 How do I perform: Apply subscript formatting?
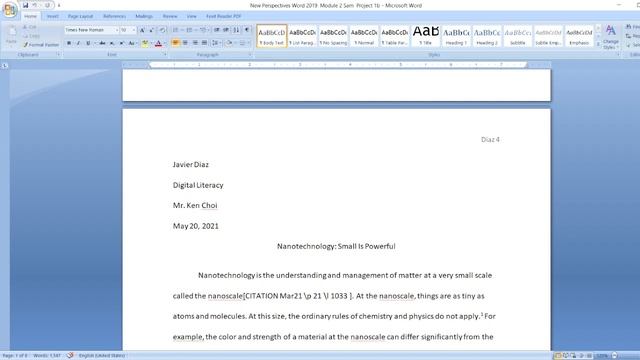click(112, 43)
